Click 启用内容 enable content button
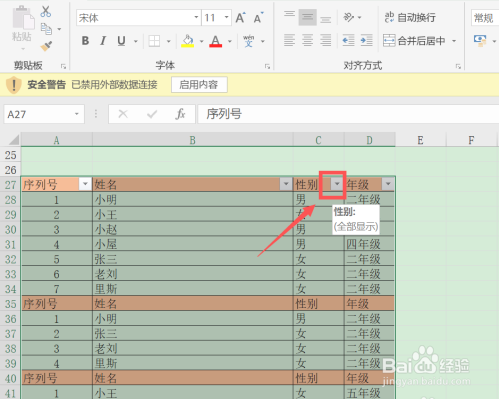Viewport: 499px width, 399px height. [x=199, y=85]
